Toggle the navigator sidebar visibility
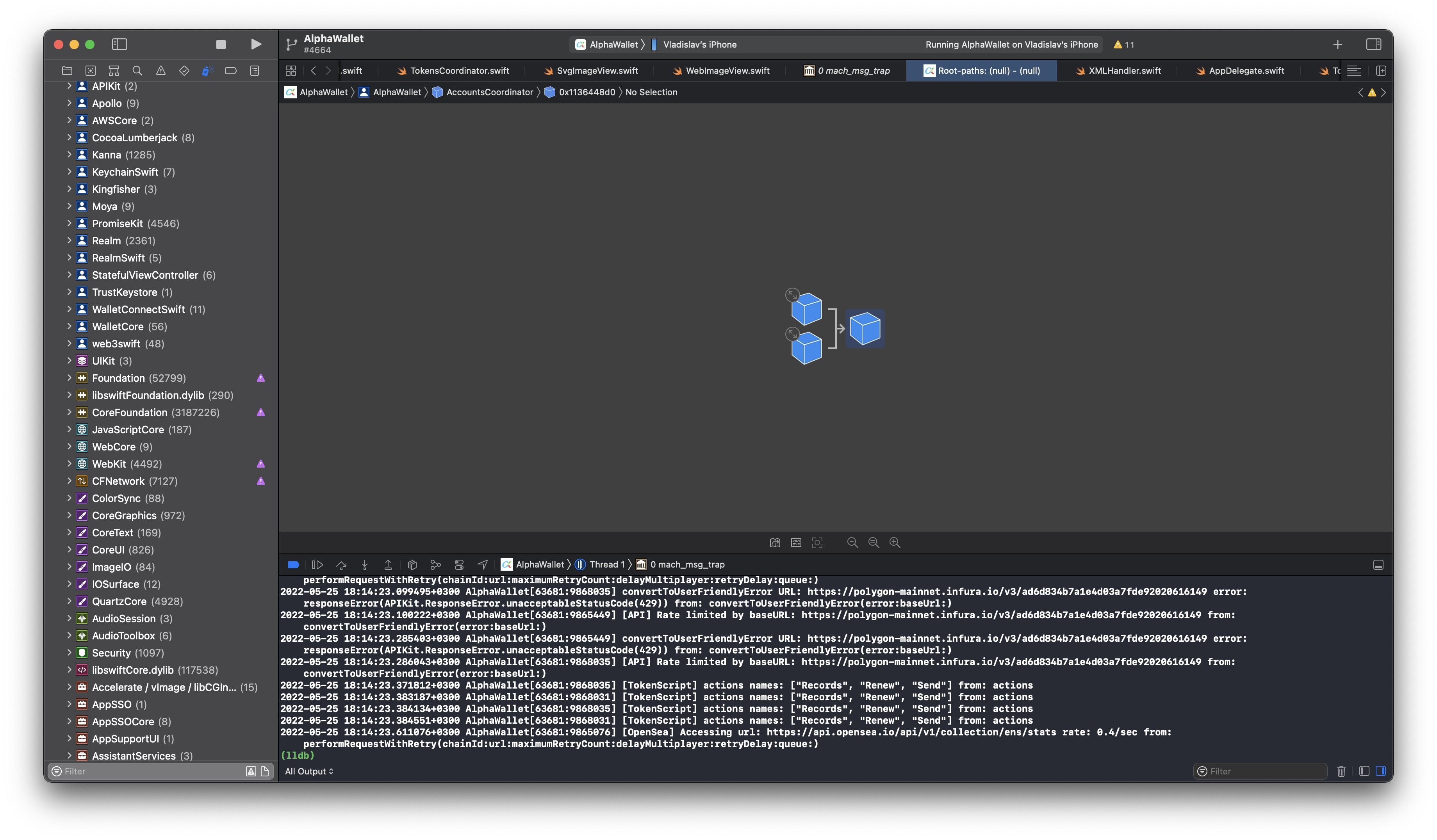This screenshot has width=1437, height=840. click(x=119, y=44)
